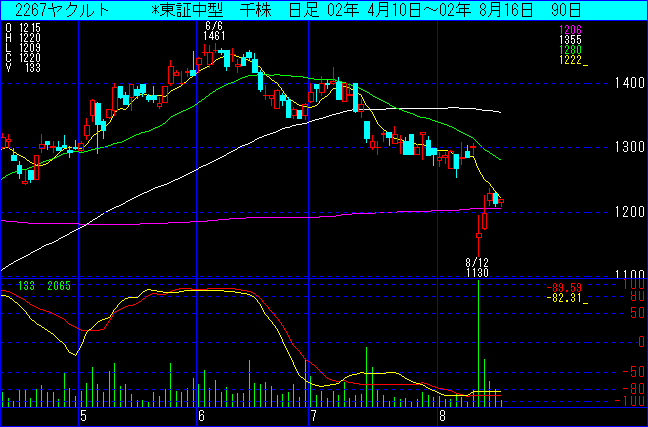The height and width of the screenshot is (427, 648).
Task: Click the 1200 price axis label
Action: point(628,212)
